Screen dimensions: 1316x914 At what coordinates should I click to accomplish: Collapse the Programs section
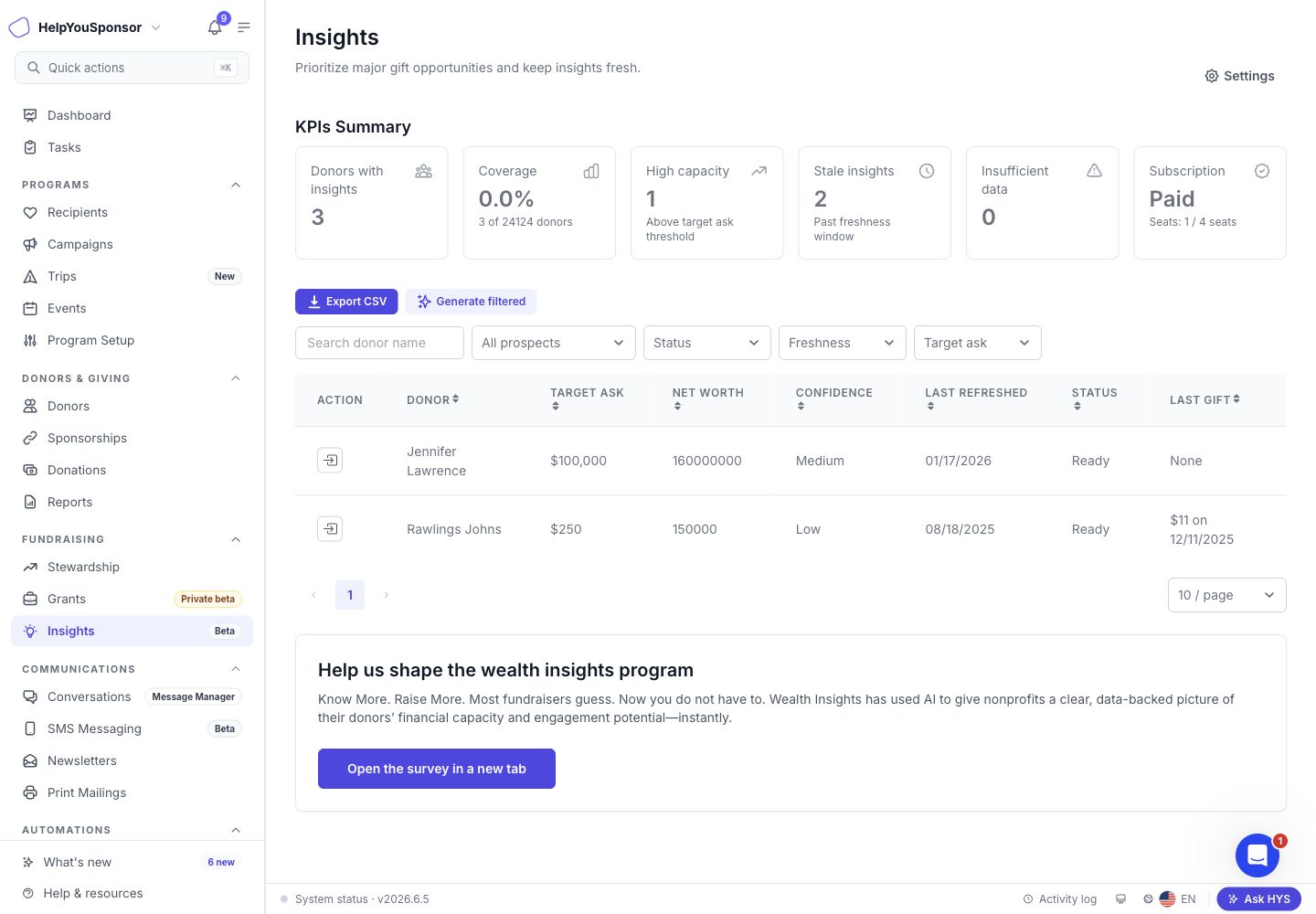coord(236,185)
